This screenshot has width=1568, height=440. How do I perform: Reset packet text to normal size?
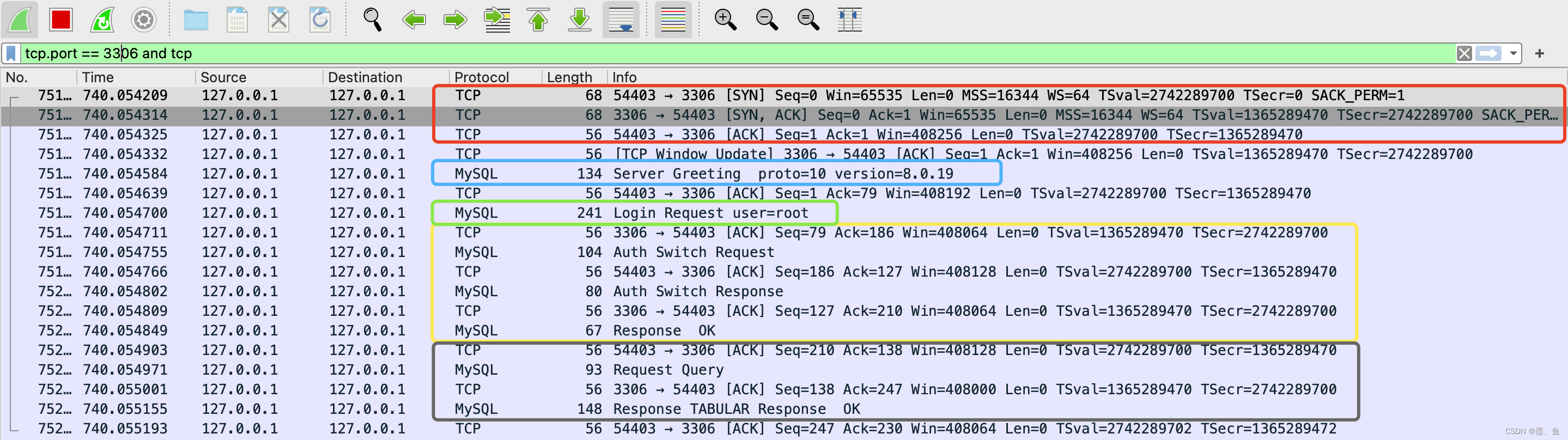(x=808, y=20)
